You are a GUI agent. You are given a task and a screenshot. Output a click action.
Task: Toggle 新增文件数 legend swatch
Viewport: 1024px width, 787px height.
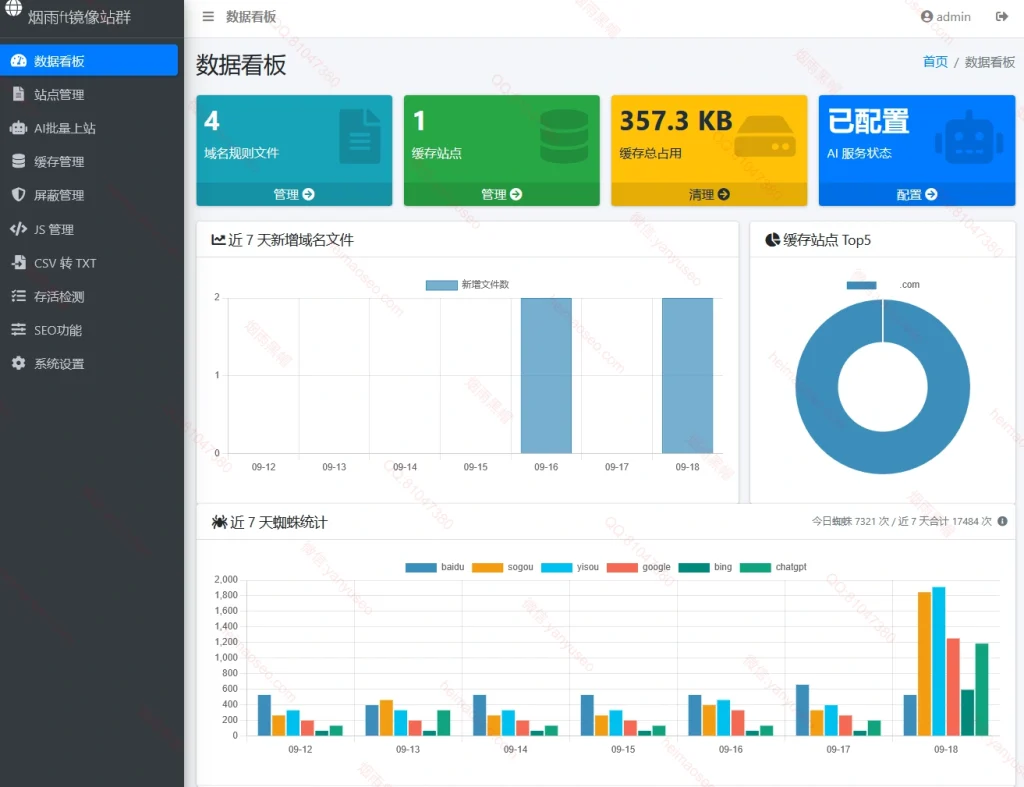point(441,285)
